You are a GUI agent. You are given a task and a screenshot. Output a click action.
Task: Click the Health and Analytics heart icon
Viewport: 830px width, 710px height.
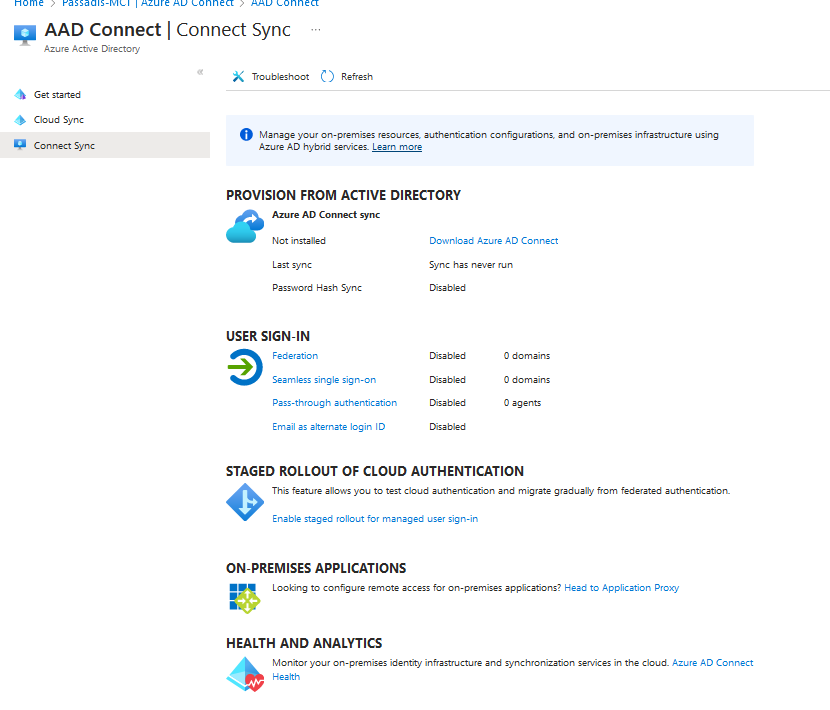[245, 674]
